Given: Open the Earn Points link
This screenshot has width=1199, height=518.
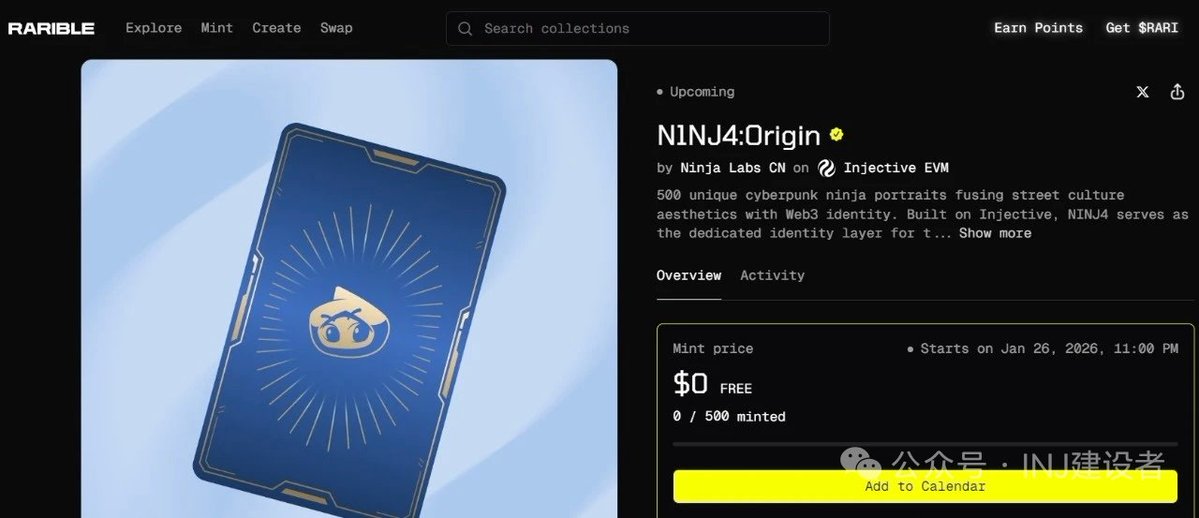Looking at the screenshot, I should [1038, 28].
